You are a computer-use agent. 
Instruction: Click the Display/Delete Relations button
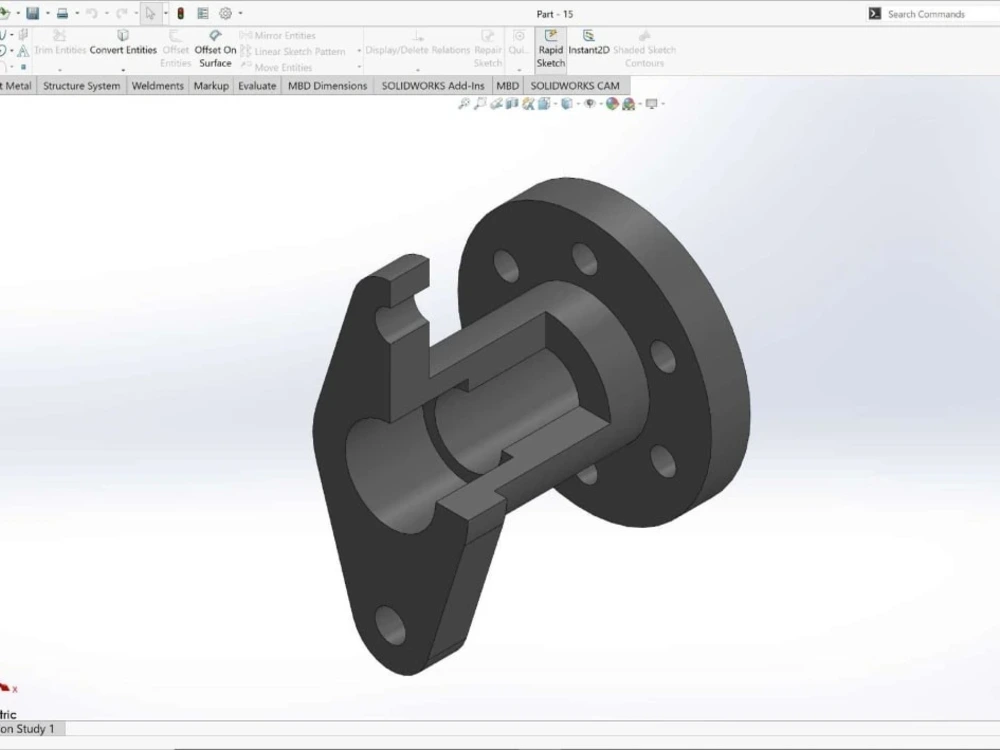coord(418,42)
